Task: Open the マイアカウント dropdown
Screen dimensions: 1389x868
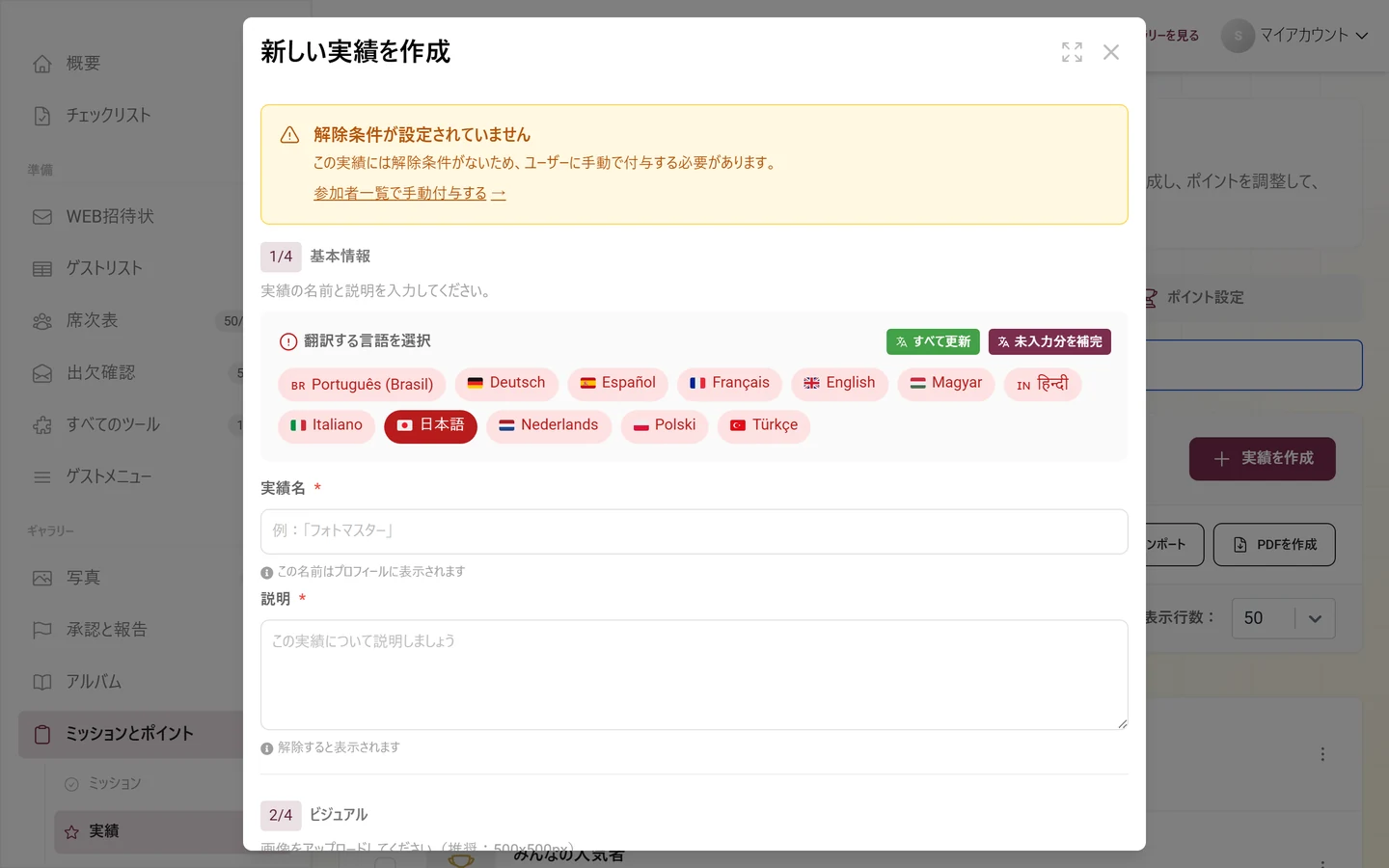Action: (1295, 36)
